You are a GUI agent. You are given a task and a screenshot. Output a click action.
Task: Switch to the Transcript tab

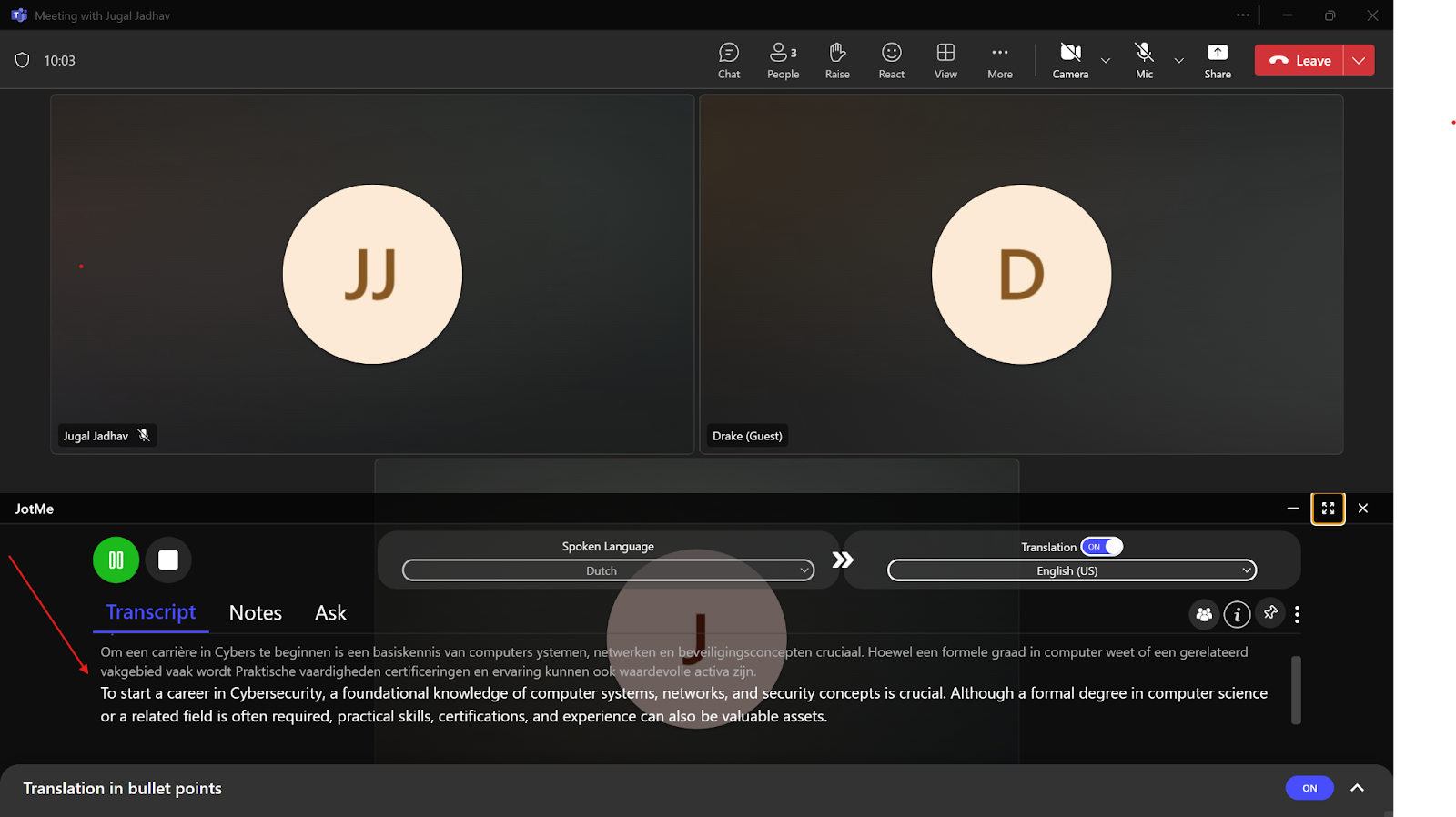151,612
